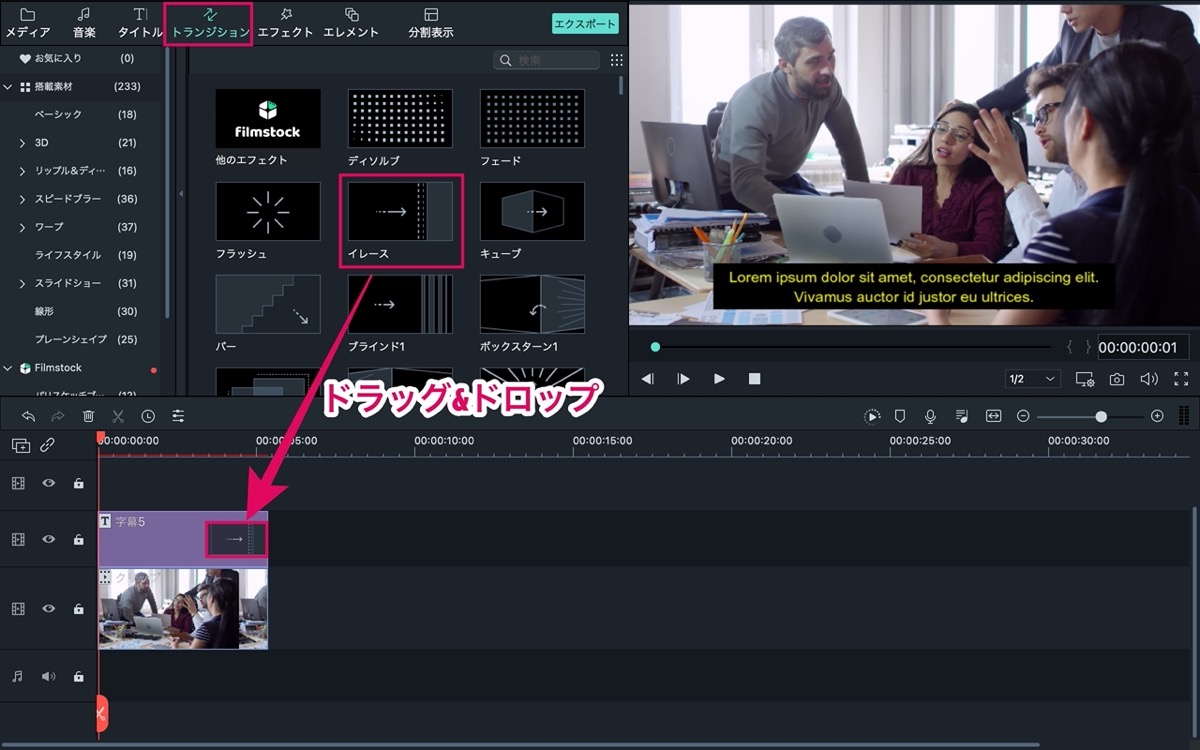Stop the preview playback
1200x750 pixels.
tap(755, 379)
